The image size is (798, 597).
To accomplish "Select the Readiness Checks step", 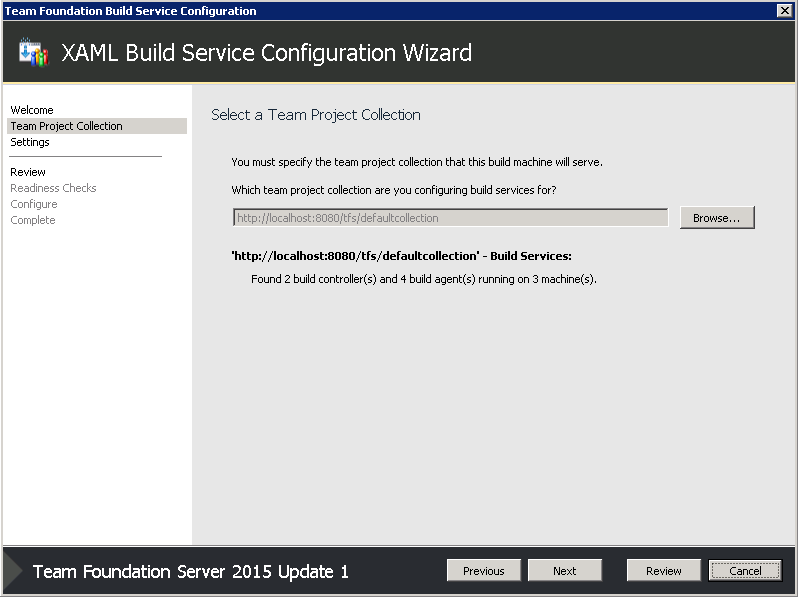I will [53, 188].
